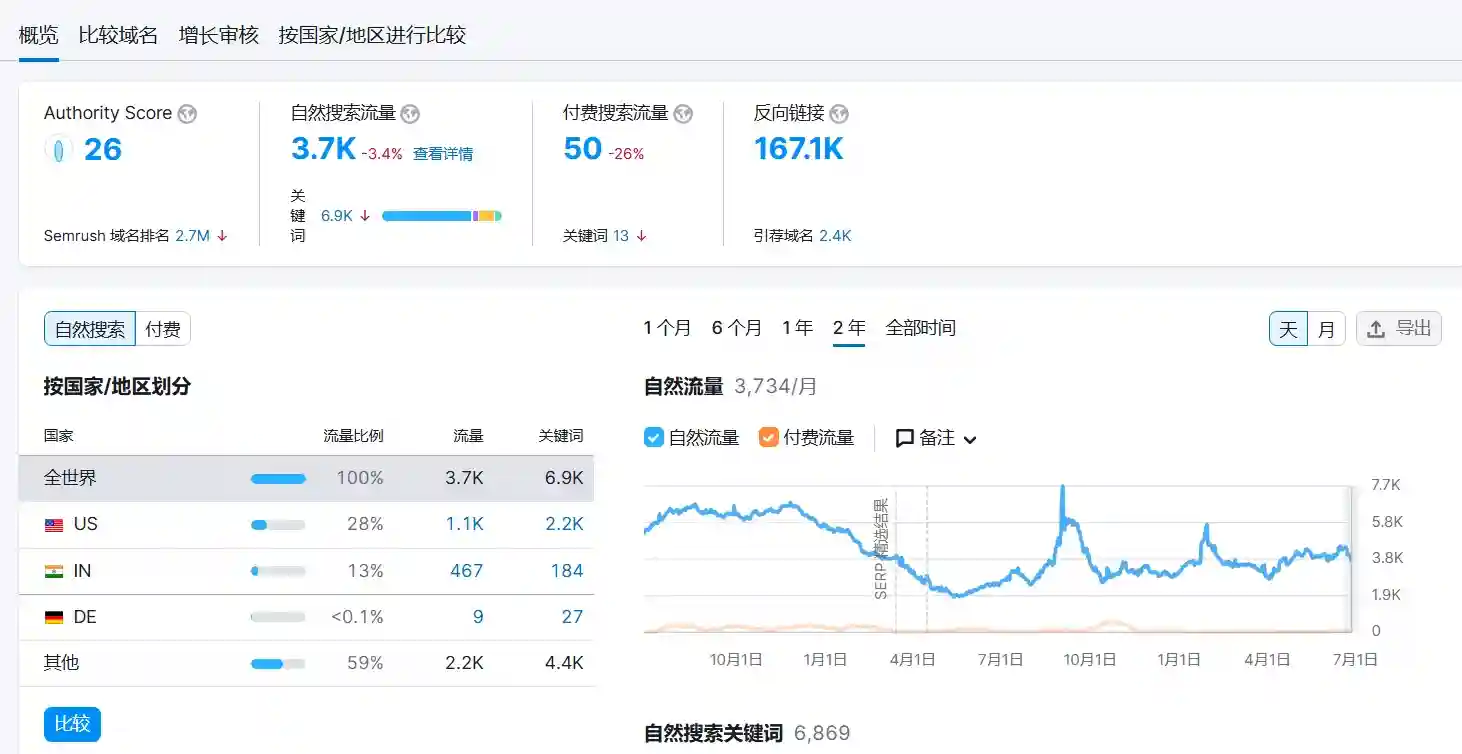Switch to the 付费 traffic view

[163, 329]
